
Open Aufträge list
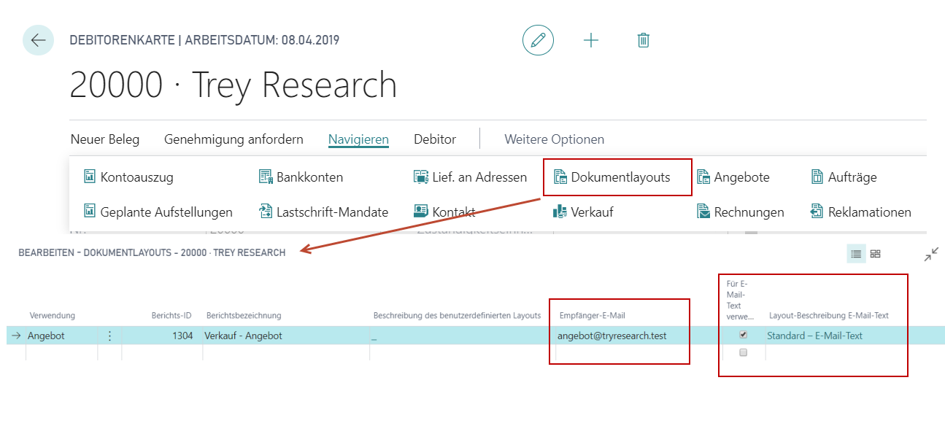[x=844, y=177]
